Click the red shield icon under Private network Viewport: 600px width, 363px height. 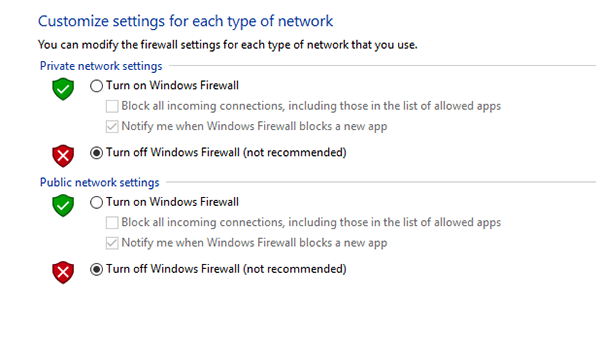[x=63, y=156]
